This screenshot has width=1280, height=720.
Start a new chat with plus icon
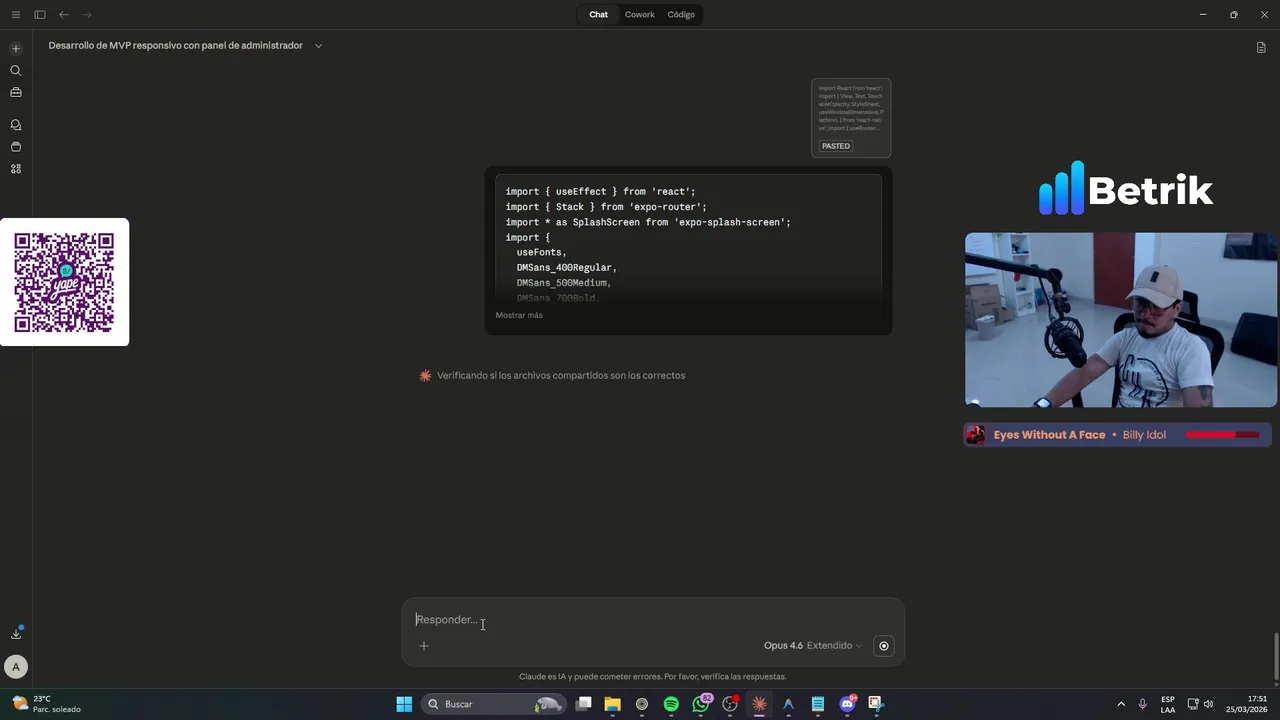(15, 48)
